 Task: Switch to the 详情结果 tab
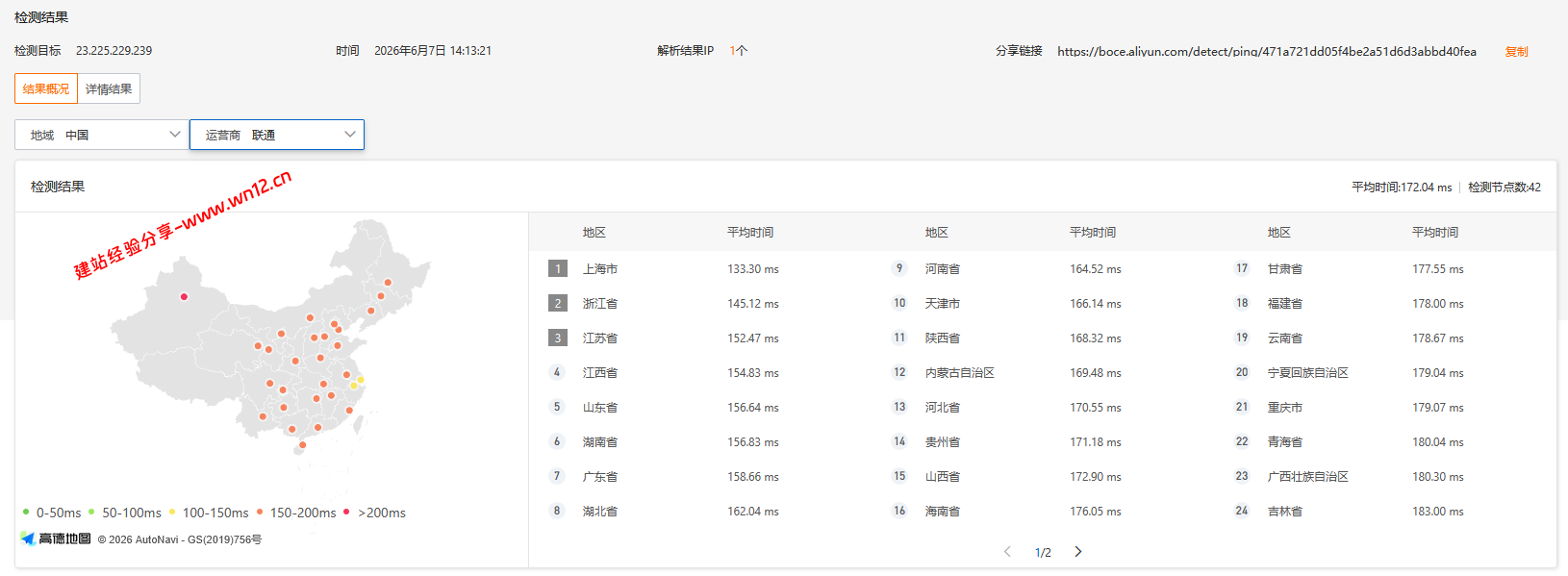coord(109,88)
